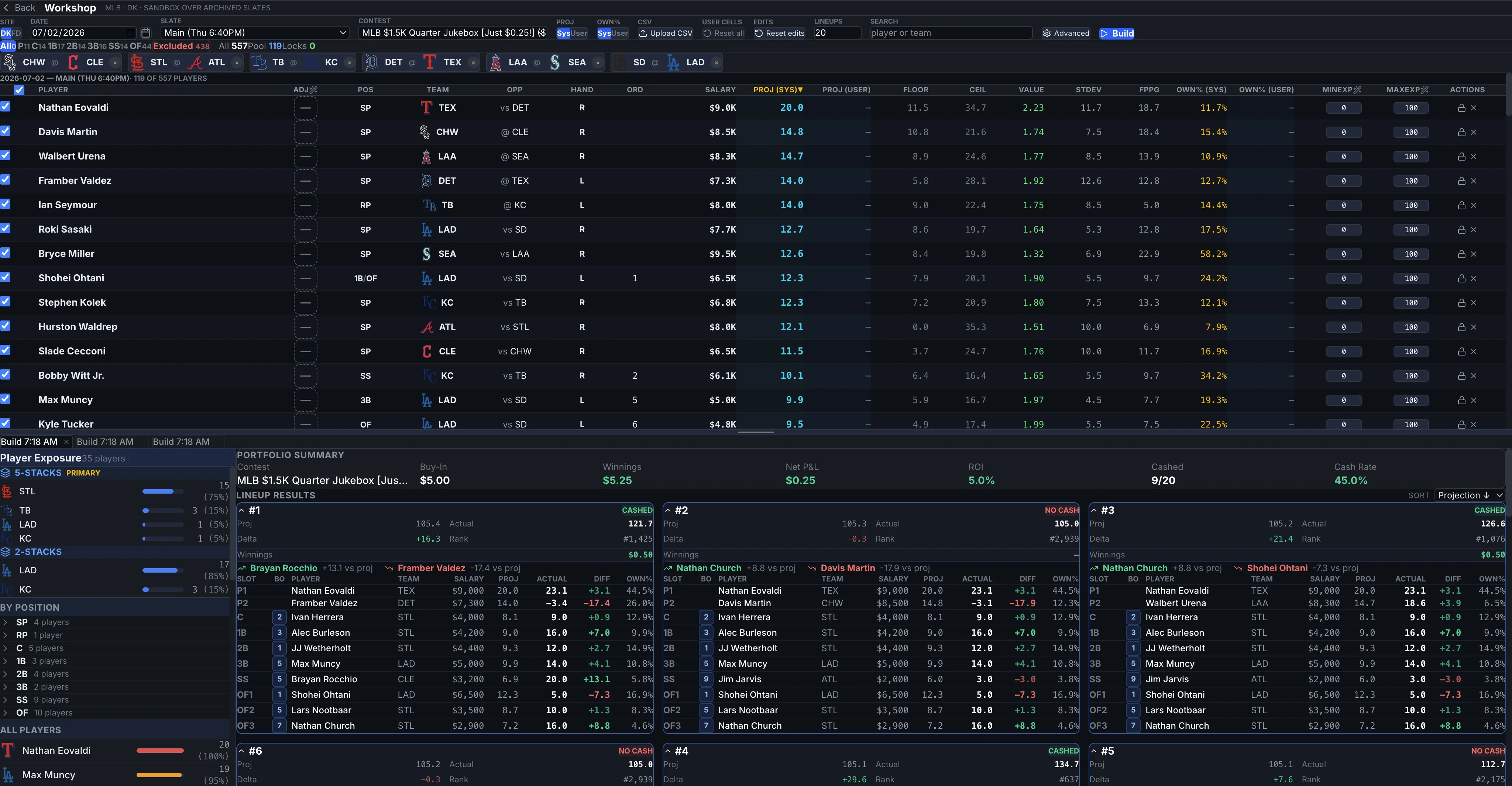
Task: Click the Back arrow icon
Action: (x=6, y=8)
